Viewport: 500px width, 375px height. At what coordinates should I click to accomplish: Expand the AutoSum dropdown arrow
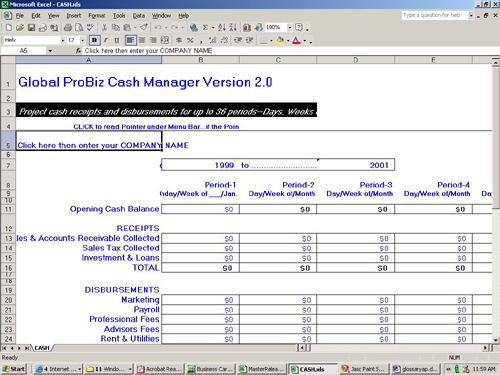[x=213, y=28]
